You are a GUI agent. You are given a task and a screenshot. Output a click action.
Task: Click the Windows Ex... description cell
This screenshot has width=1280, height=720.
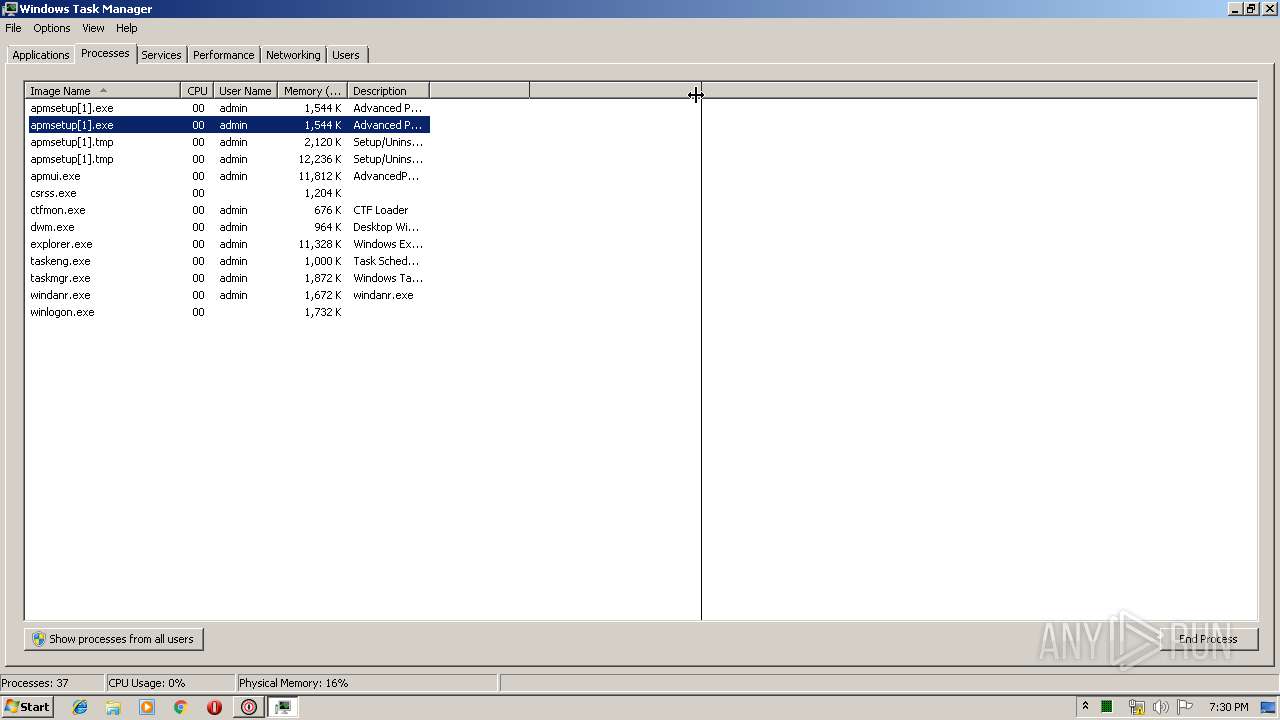[x=388, y=244]
